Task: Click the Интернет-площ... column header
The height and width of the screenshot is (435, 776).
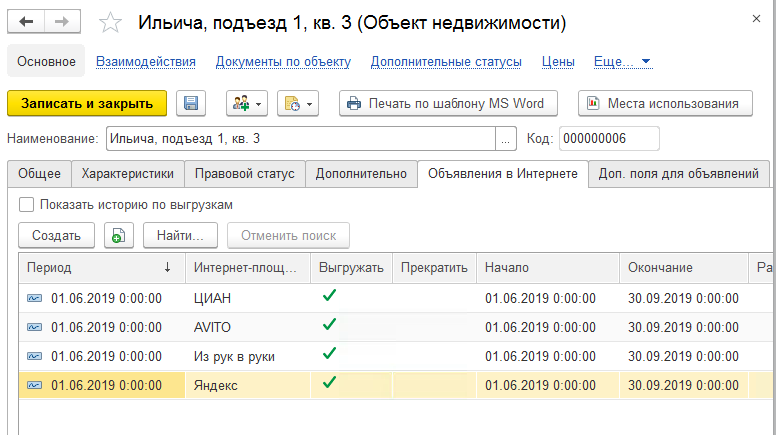Action: tap(248, 268)
